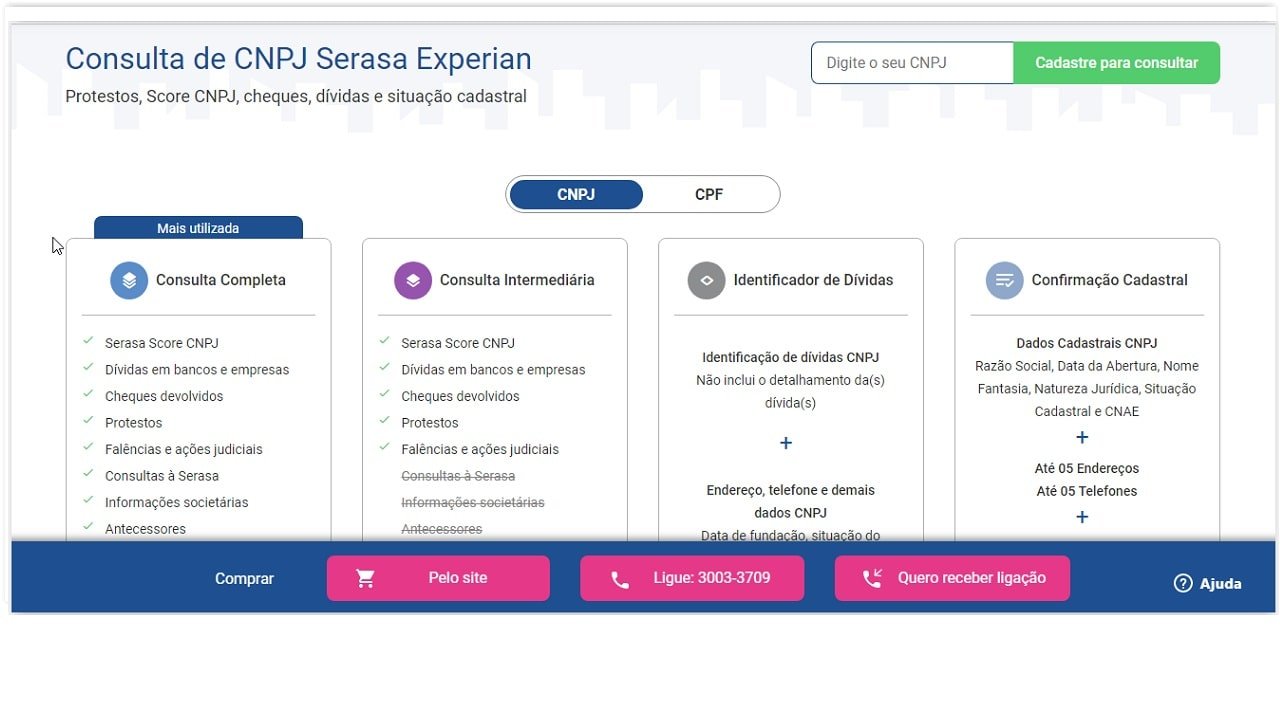Expand the plus below Até 05 Telefones
1280x720 pixels.
[x=1082, y=517]
